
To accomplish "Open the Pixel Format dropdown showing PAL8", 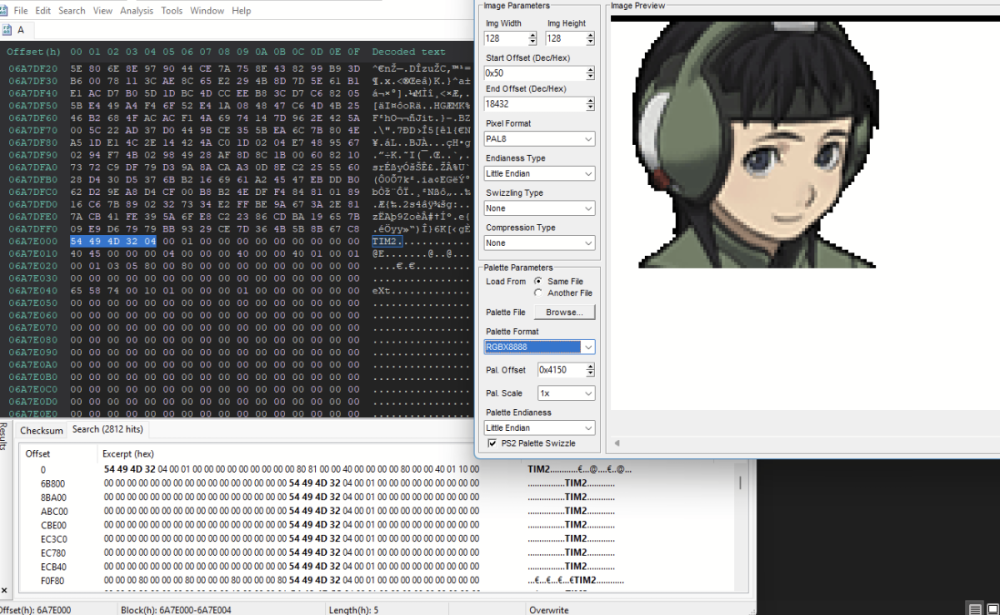I will click(540, 138).
